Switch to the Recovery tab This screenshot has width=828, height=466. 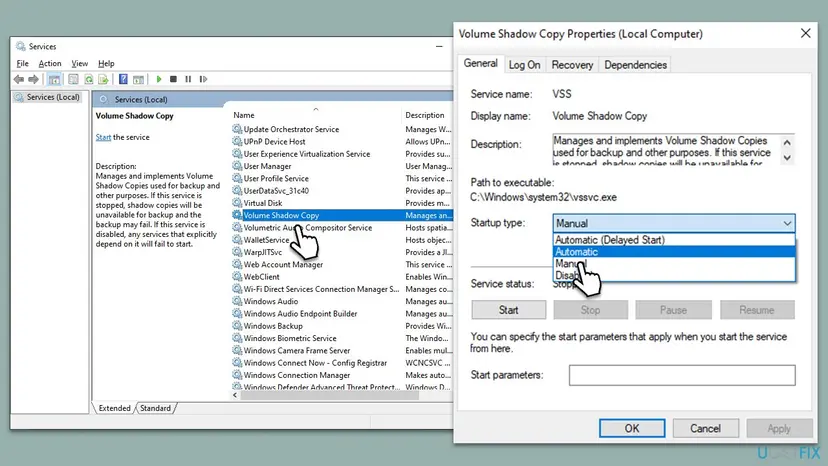(572, 65)
